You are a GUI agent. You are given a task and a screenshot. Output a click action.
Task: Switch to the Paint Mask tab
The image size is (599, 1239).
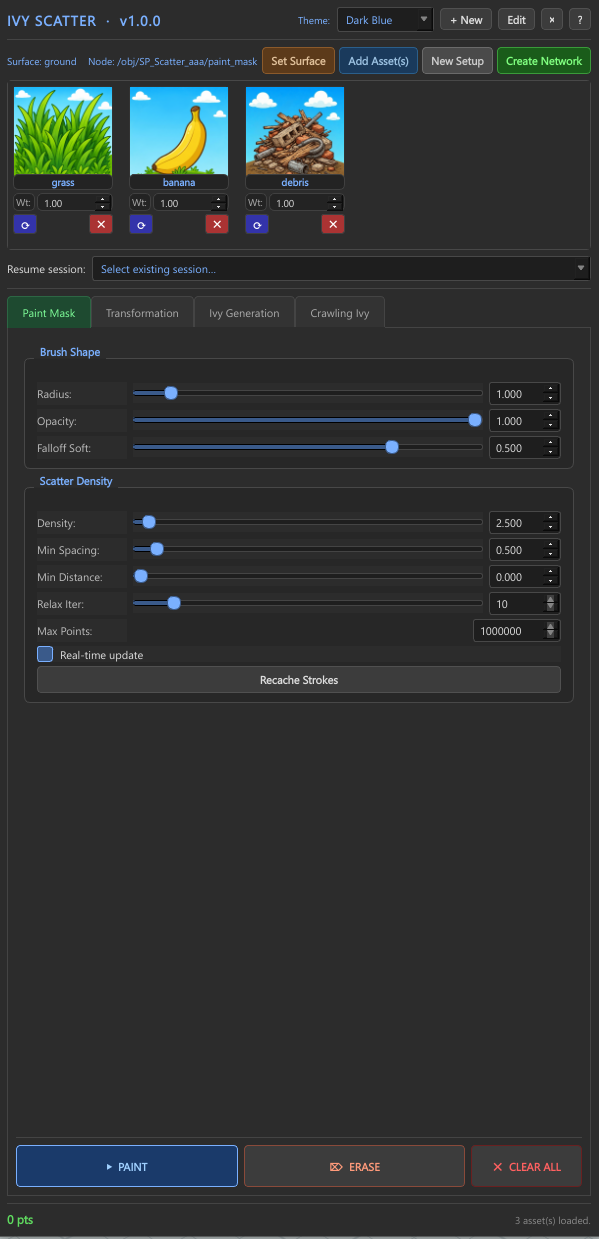[49, 313]
